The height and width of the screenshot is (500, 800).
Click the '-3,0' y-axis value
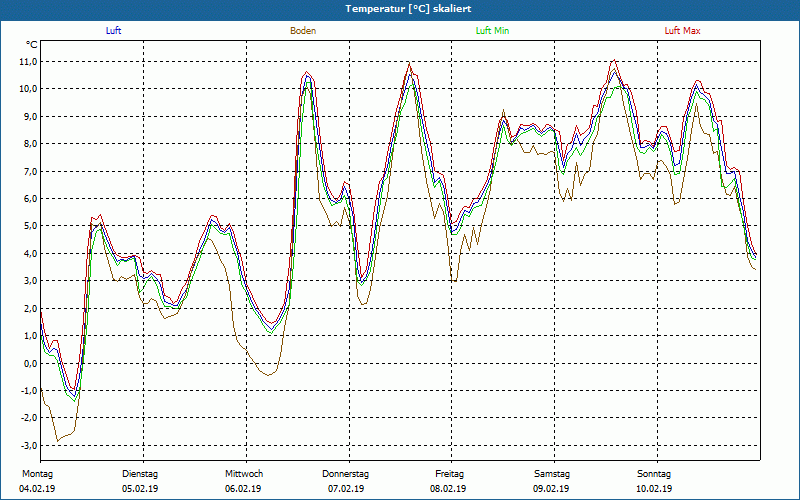[x=29, y=446]
